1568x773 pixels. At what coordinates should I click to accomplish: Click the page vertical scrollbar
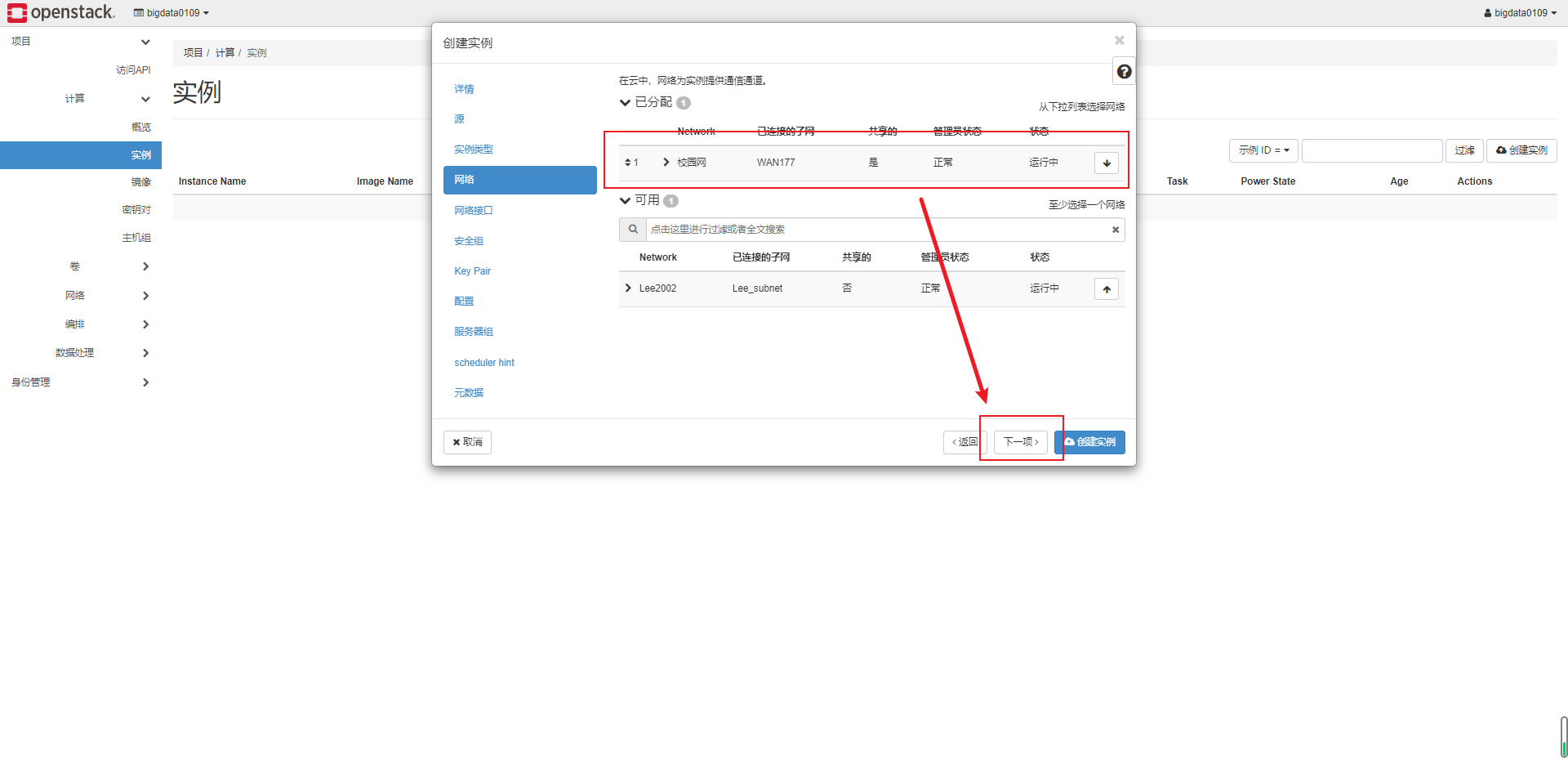[x=1563, y=737]
